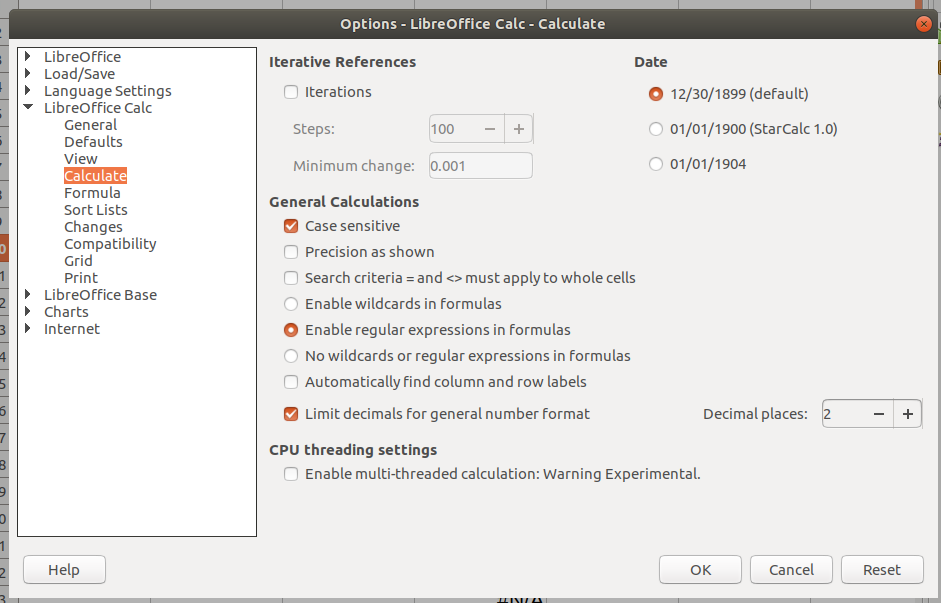The height and width of the screenshot is (603, 941).
Task: Click the Steps number field
Action: [453, 129]
